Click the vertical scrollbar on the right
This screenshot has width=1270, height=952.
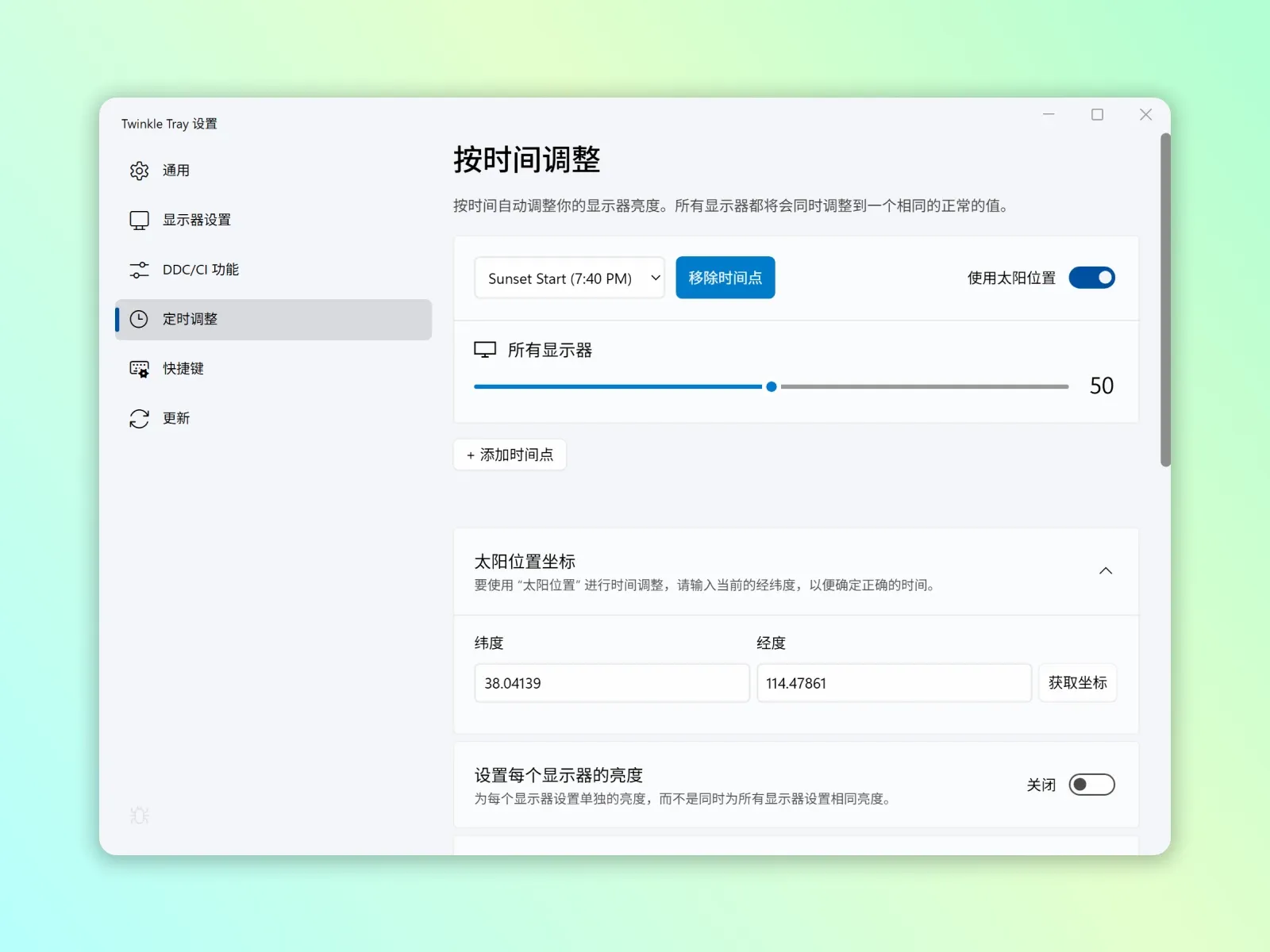click(1165, 300)
